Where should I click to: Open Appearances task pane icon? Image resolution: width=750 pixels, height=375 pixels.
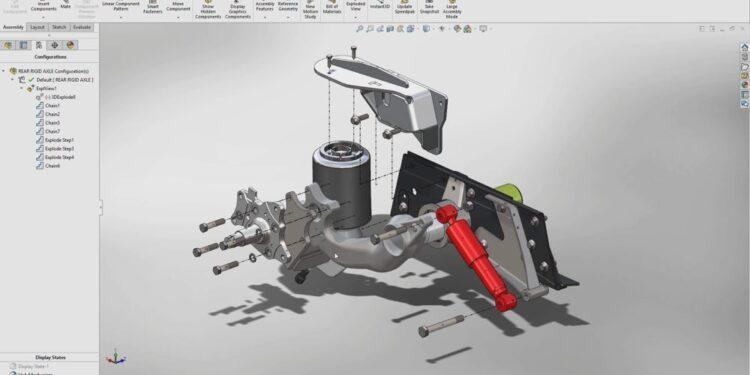click(745, 85)
